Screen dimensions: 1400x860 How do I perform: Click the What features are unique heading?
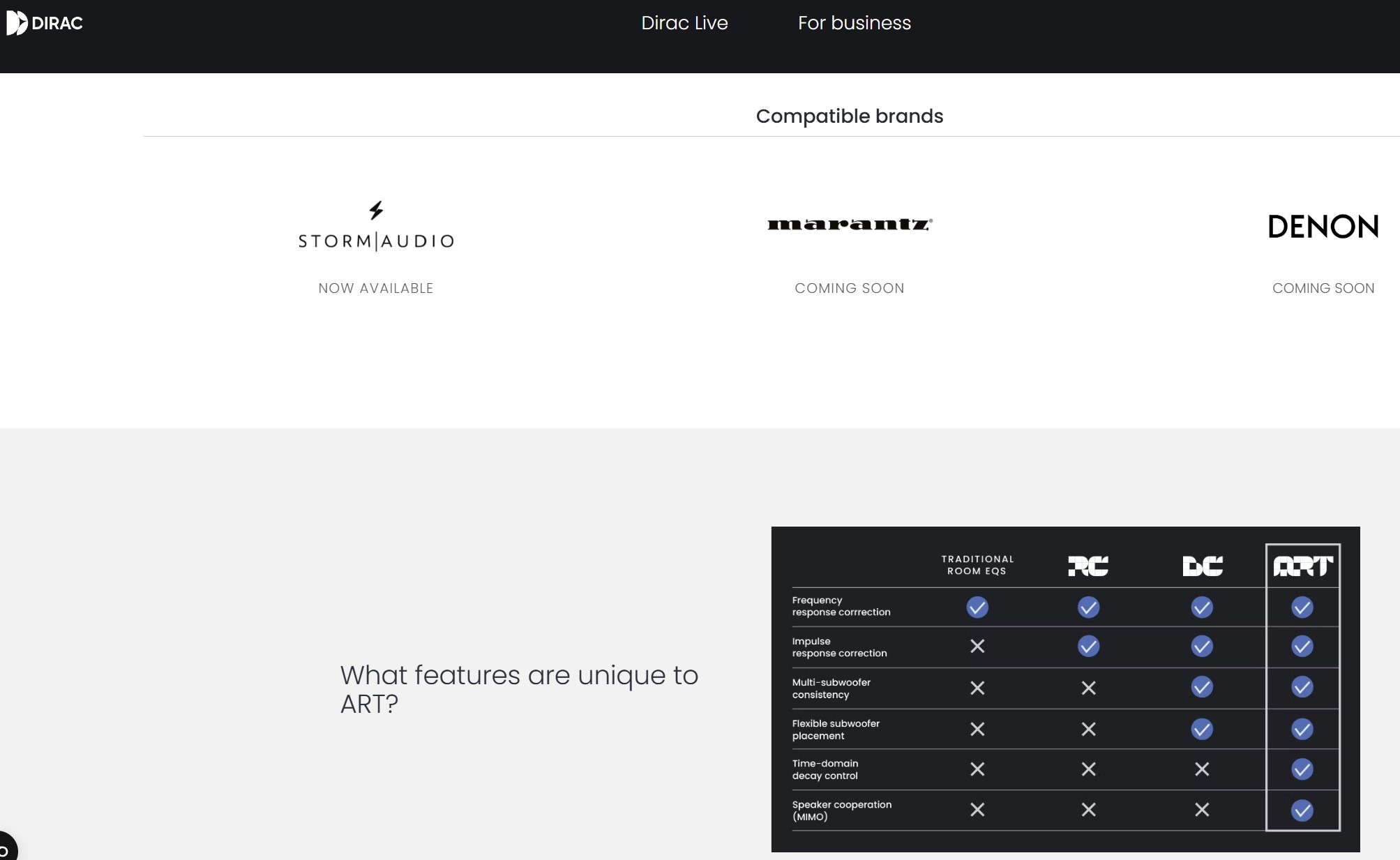(519, 689)
